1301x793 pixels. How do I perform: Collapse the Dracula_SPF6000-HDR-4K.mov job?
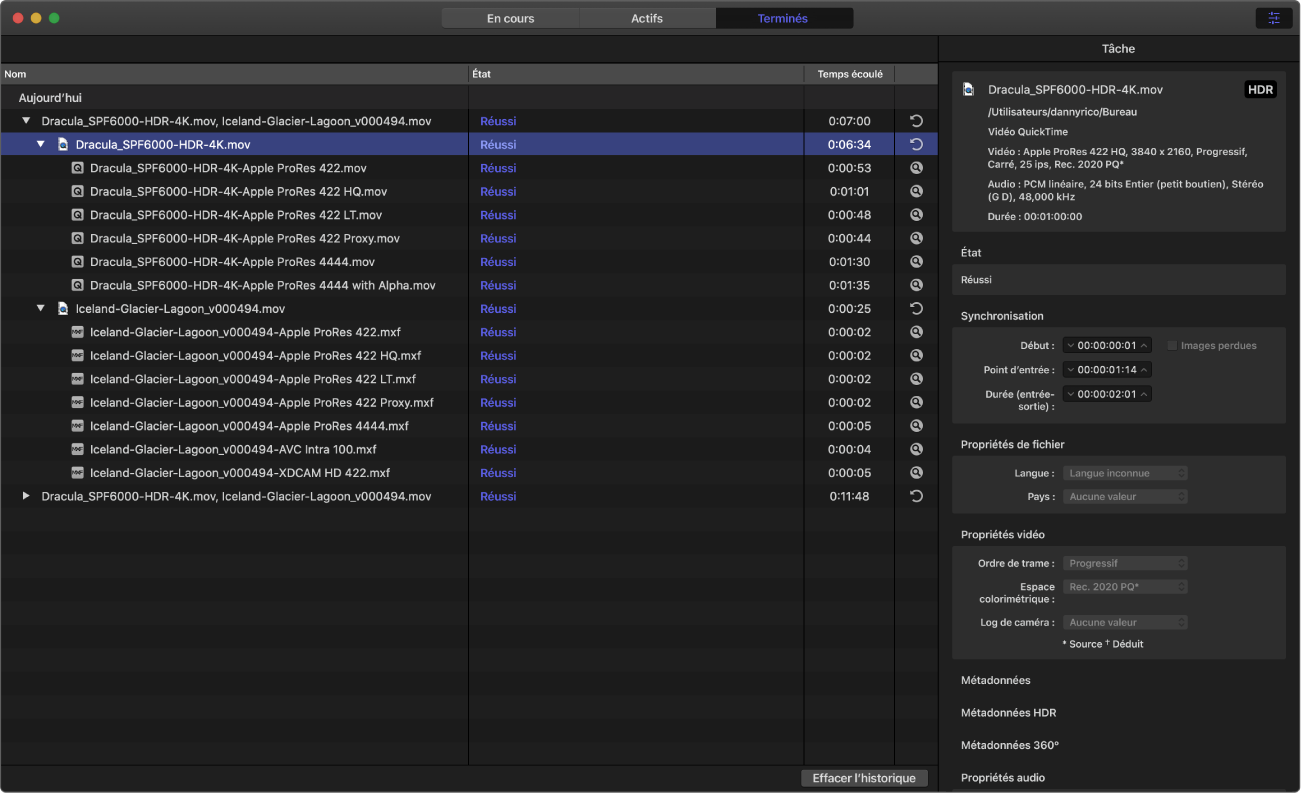tap(41, 144)
